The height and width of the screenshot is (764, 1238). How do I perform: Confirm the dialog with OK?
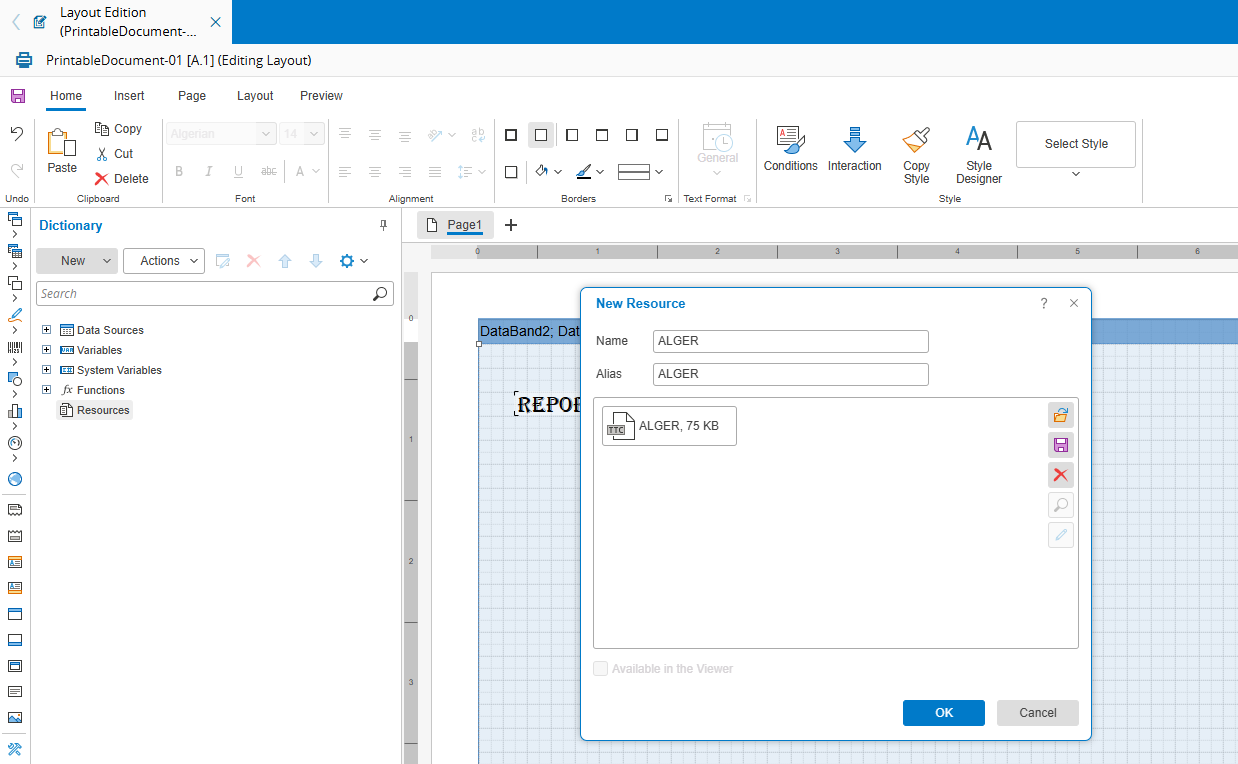944,713
